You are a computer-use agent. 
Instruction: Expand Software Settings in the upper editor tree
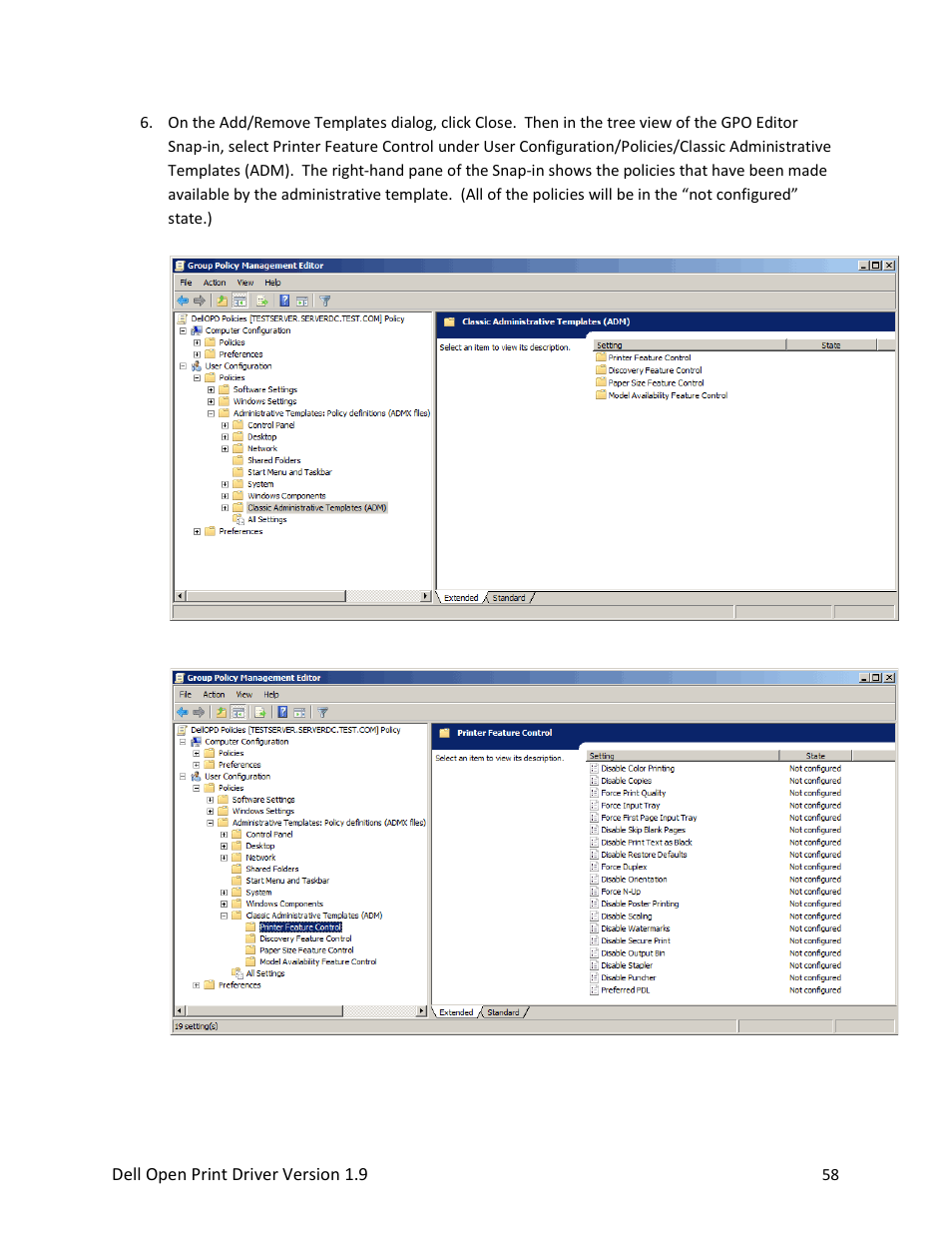211,390
